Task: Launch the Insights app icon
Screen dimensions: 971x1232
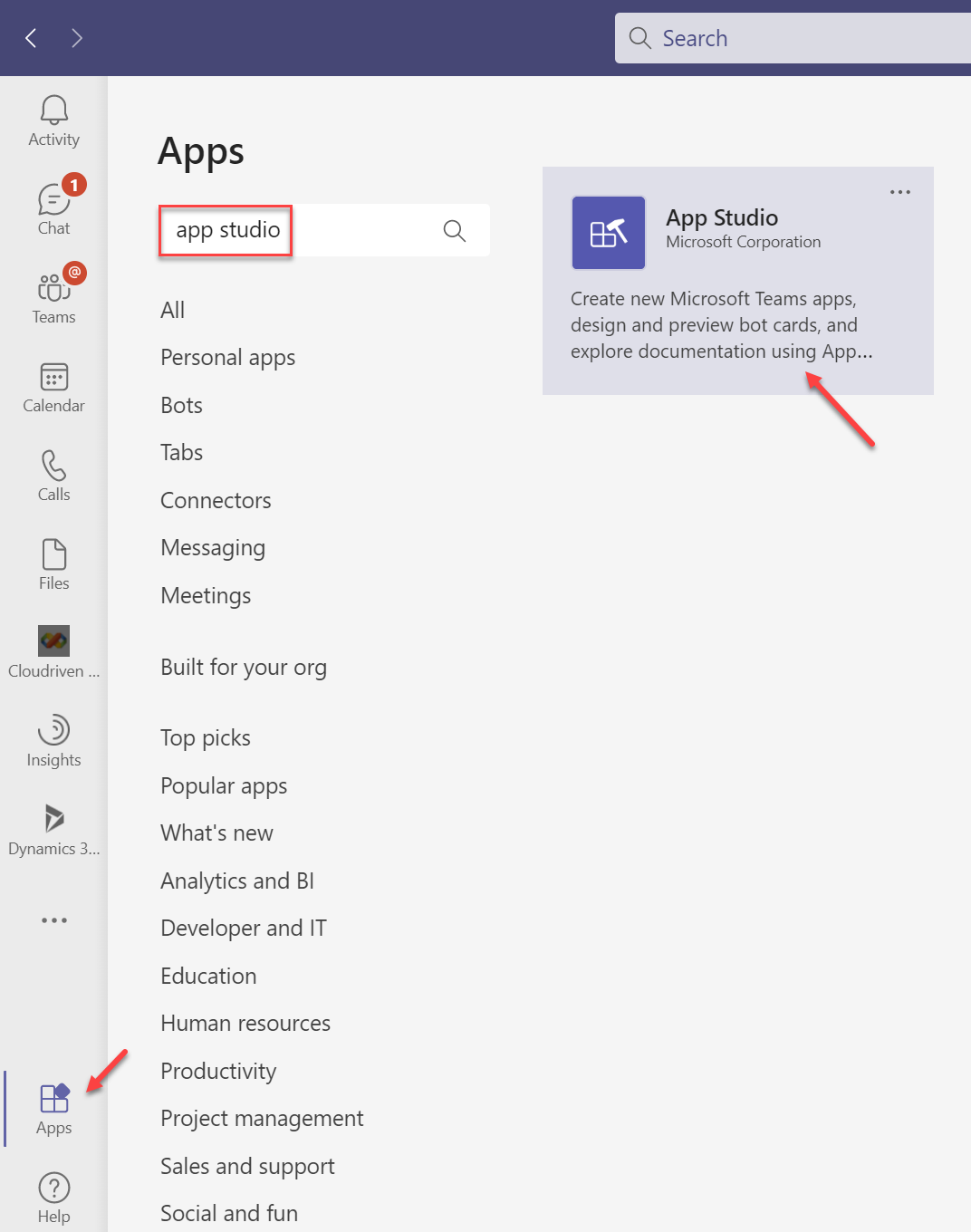Action: 53,731
